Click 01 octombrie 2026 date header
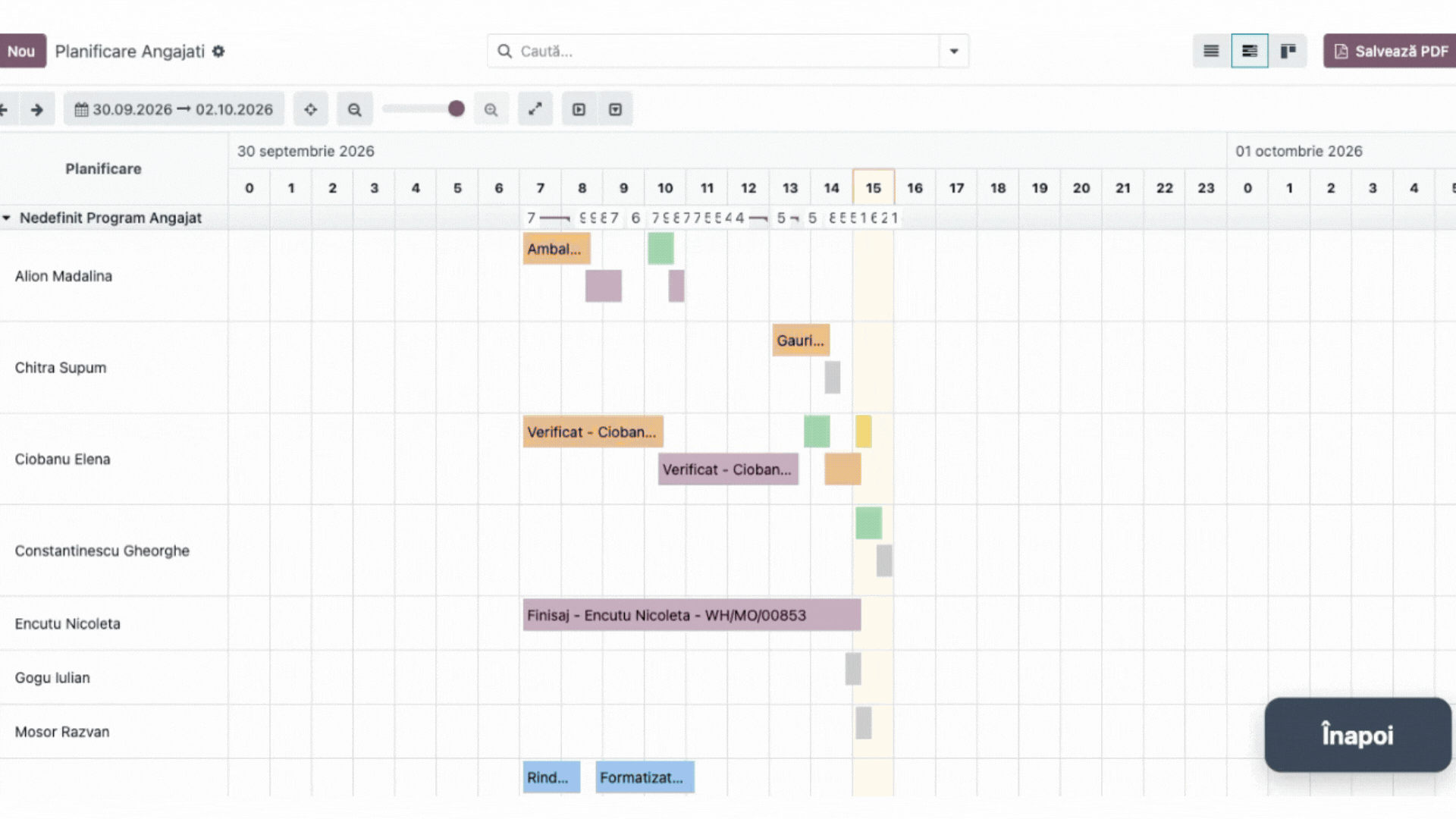Image resolution: width=1456 pixels, height=819 pixels. (1298, 151)
